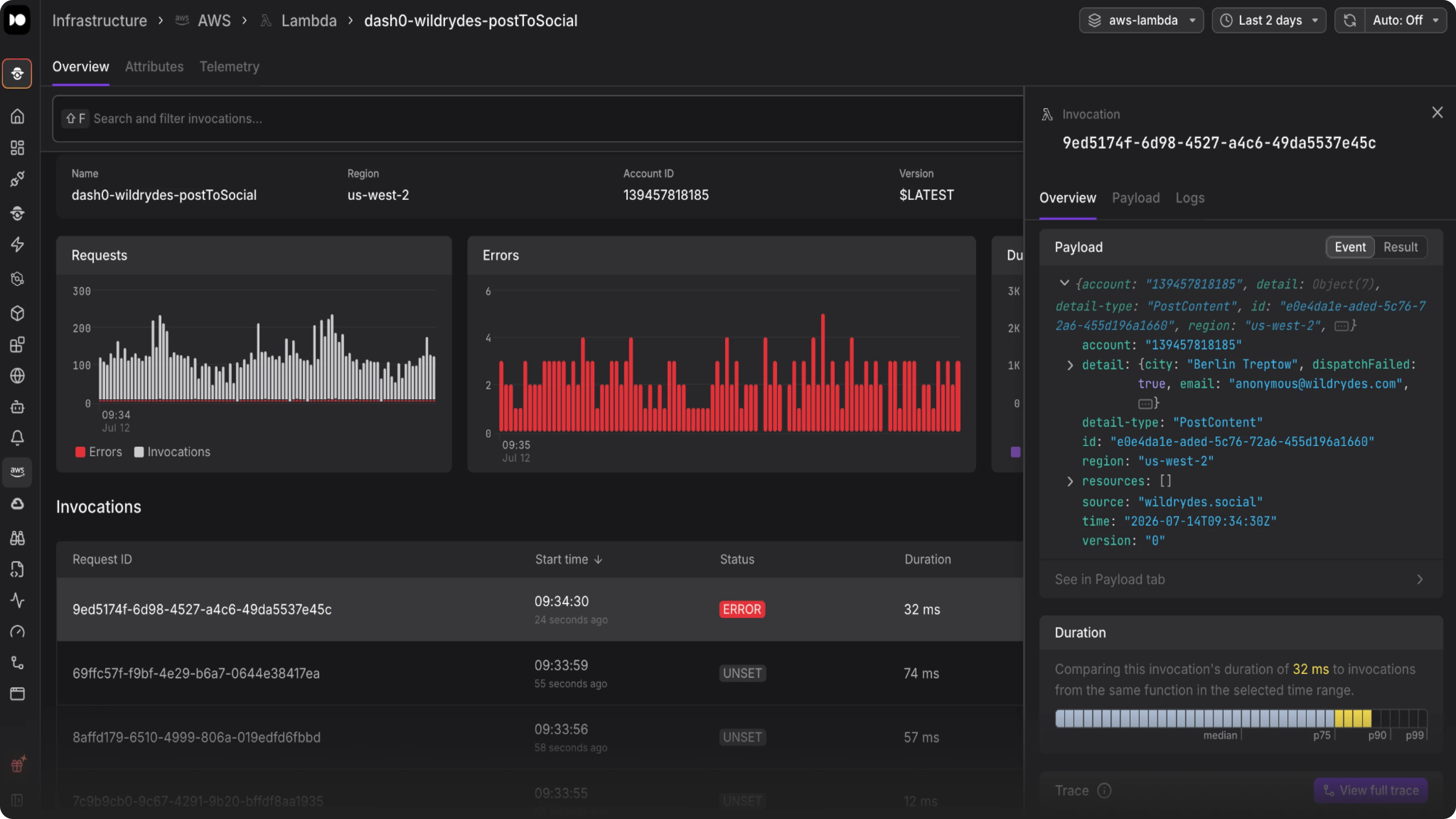The height and width of the screenshot is (819, 1456).
Task: Switch payload view to Result
Action: tap(1400, 247)
